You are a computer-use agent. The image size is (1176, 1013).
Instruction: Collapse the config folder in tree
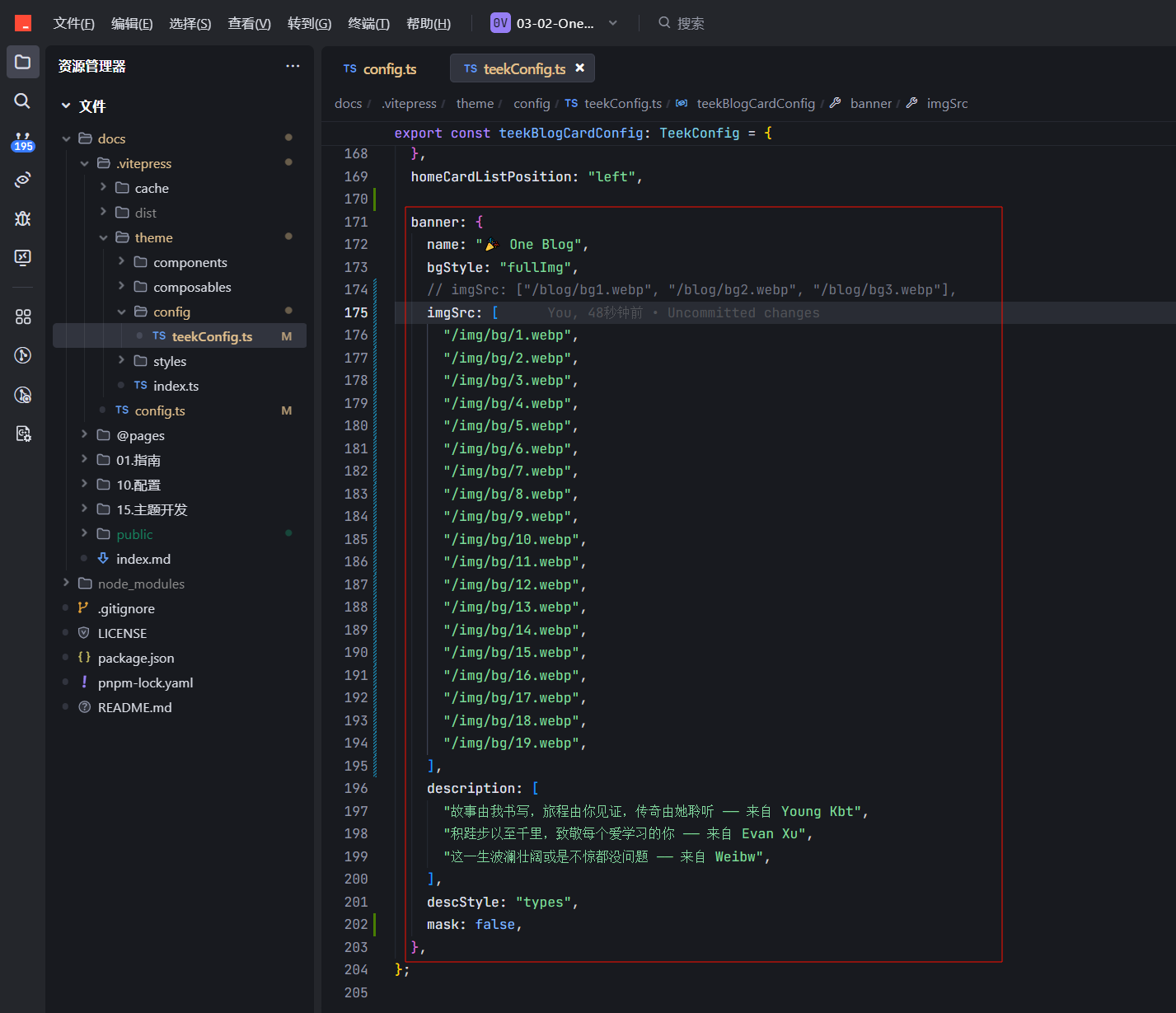121,312
